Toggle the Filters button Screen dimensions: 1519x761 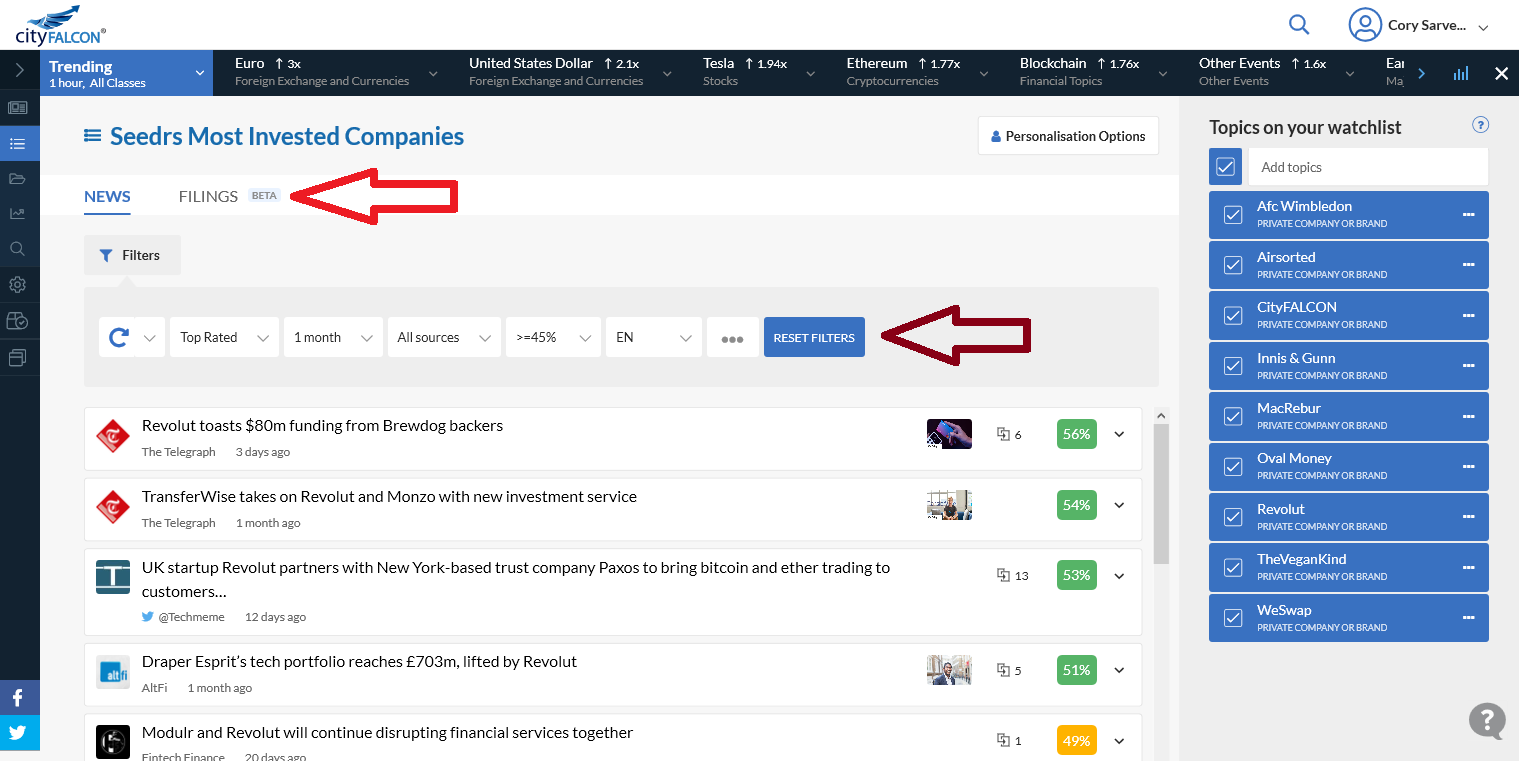pyautogui.click(x=132, y=255)
